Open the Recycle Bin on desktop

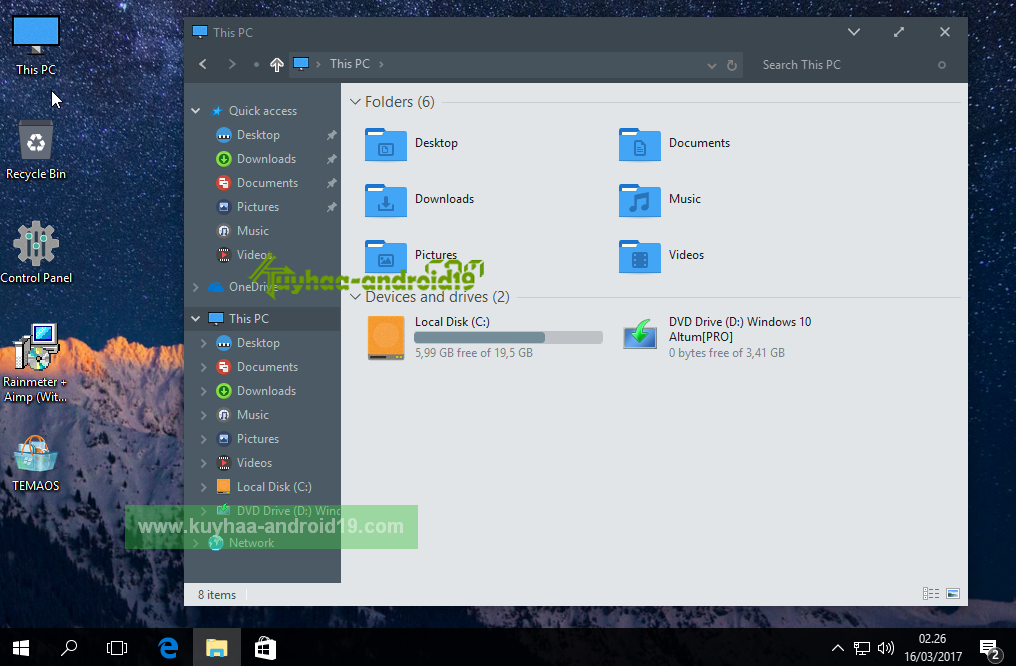click(36, 150)
